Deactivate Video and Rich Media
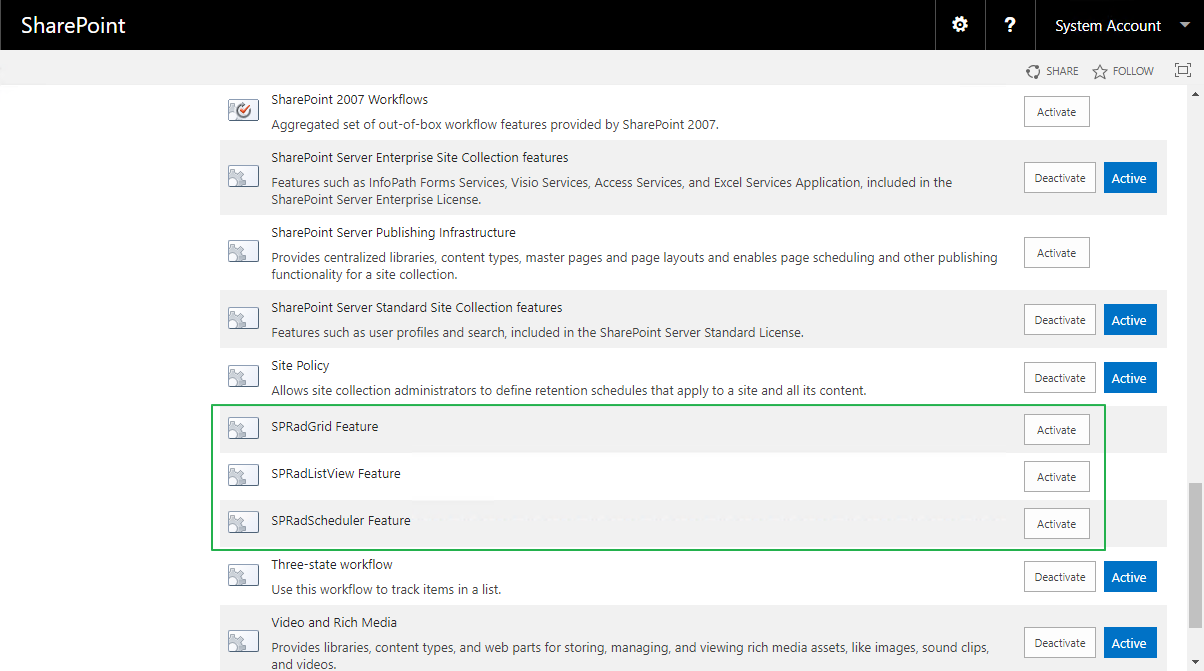Screen dimensions: 1204x671 point(1060,643)
